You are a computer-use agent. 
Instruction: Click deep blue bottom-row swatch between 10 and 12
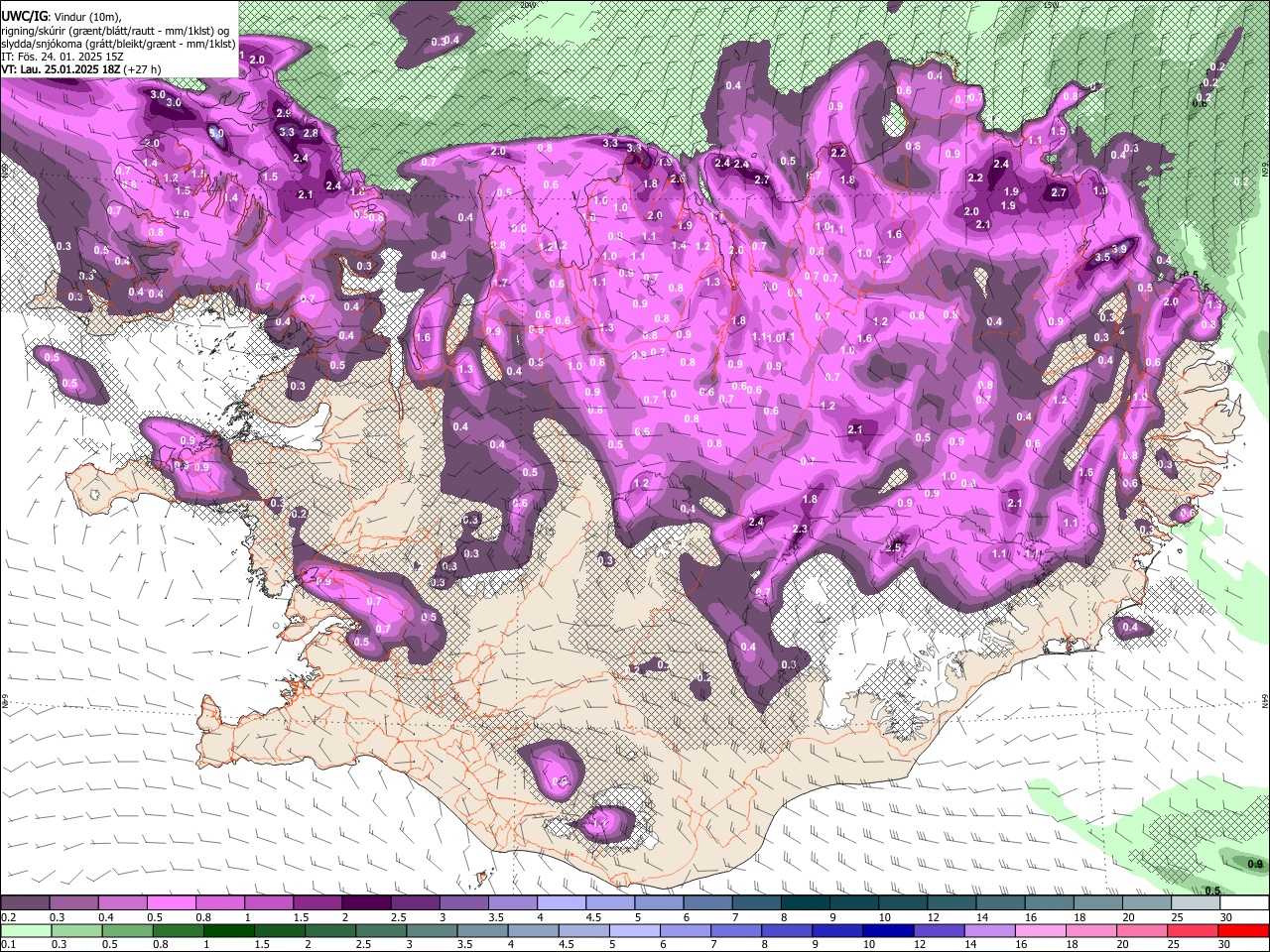888,931
